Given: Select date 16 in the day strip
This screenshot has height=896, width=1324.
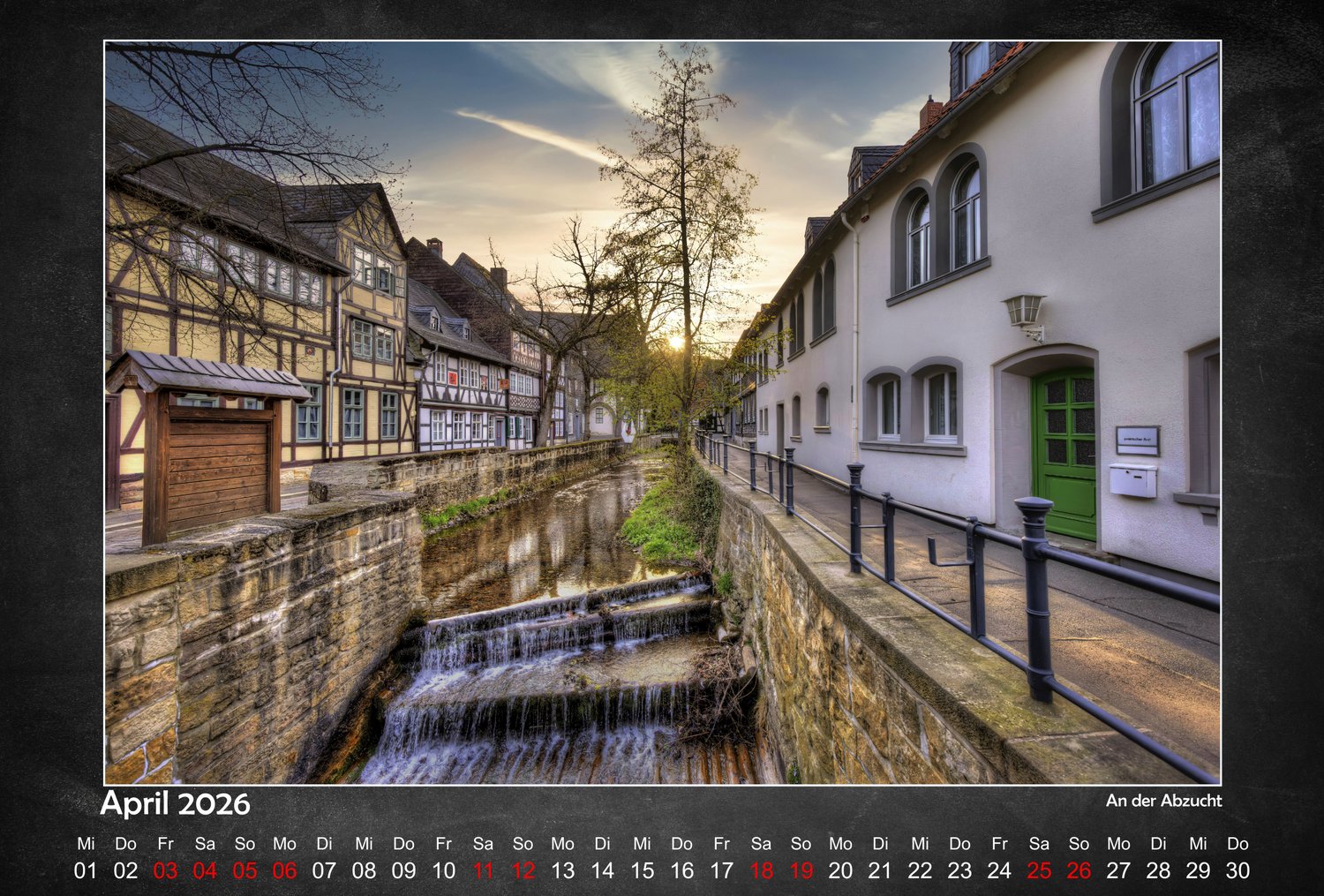Looking at the screenshot, I should 681,870.
